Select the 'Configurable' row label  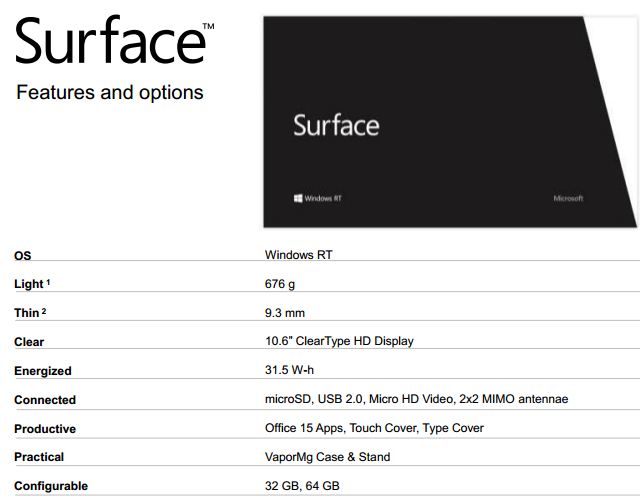(51, 486)
